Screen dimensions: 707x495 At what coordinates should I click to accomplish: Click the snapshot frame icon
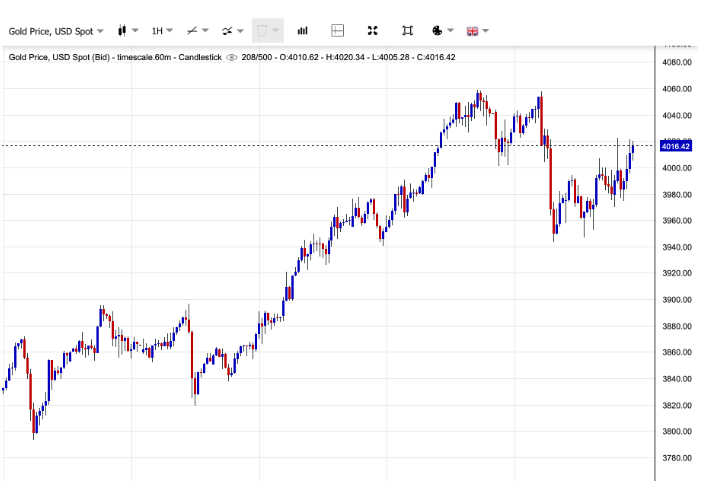[x=407, y=31]
